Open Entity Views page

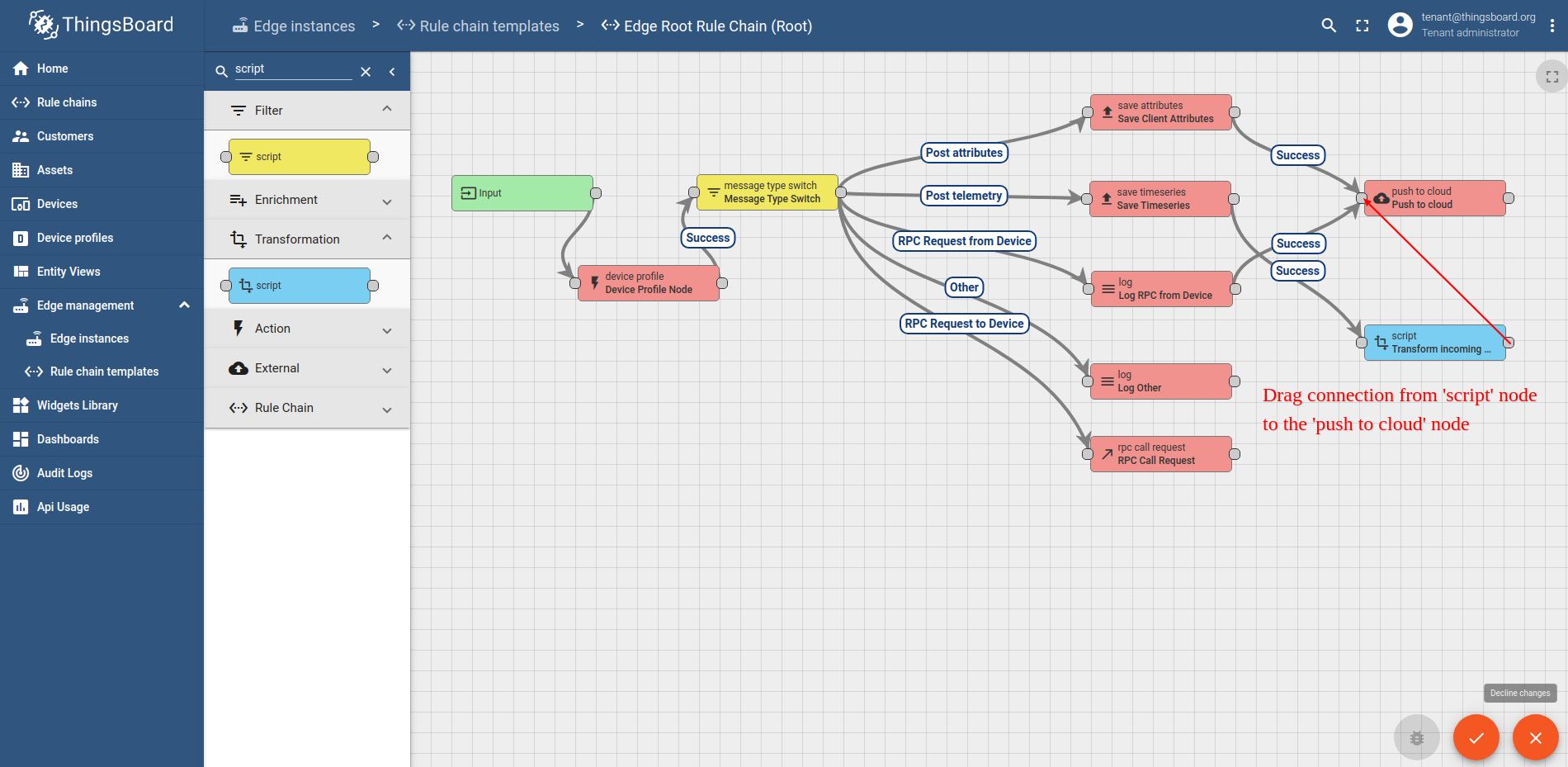102,272
